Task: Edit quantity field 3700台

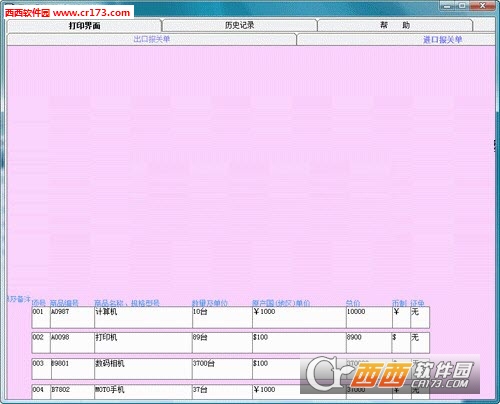Action: 222,369
